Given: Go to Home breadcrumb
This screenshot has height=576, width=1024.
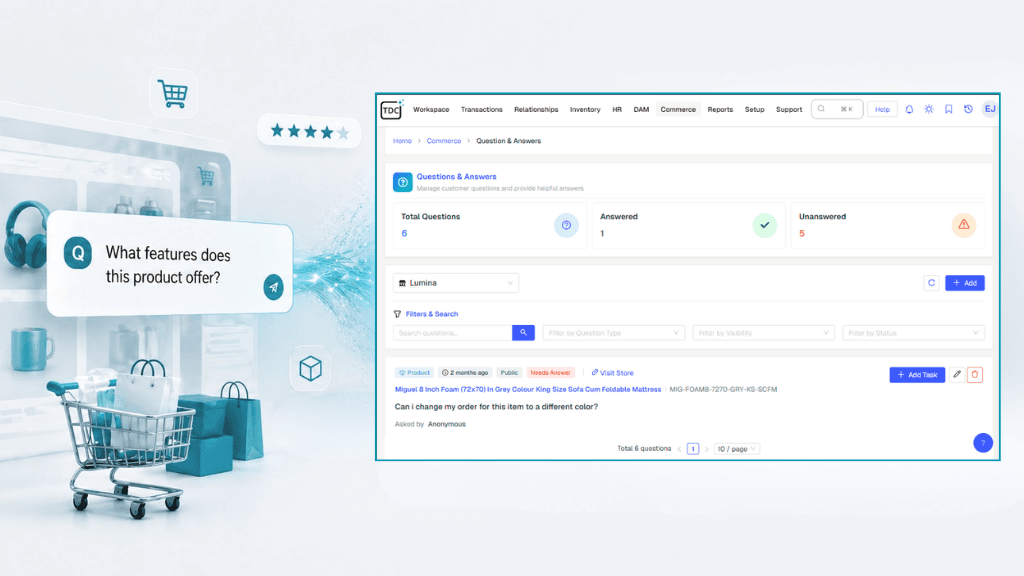Looking at the screenshot, I should tap(402, 141).
